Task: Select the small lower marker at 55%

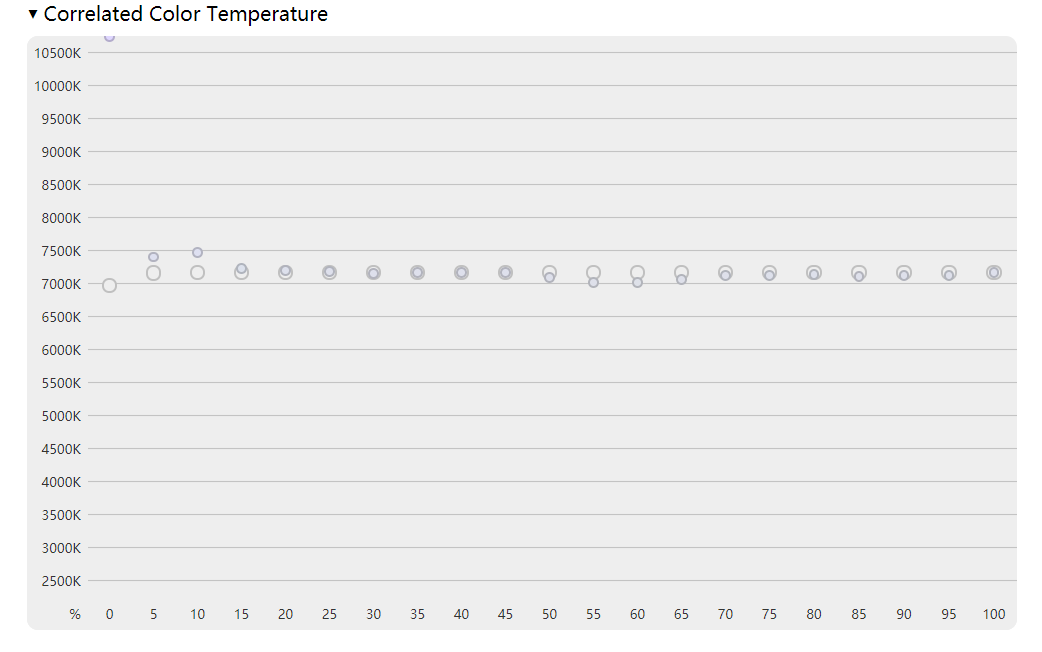Action: pyautogui.click(x=593, y=282)
